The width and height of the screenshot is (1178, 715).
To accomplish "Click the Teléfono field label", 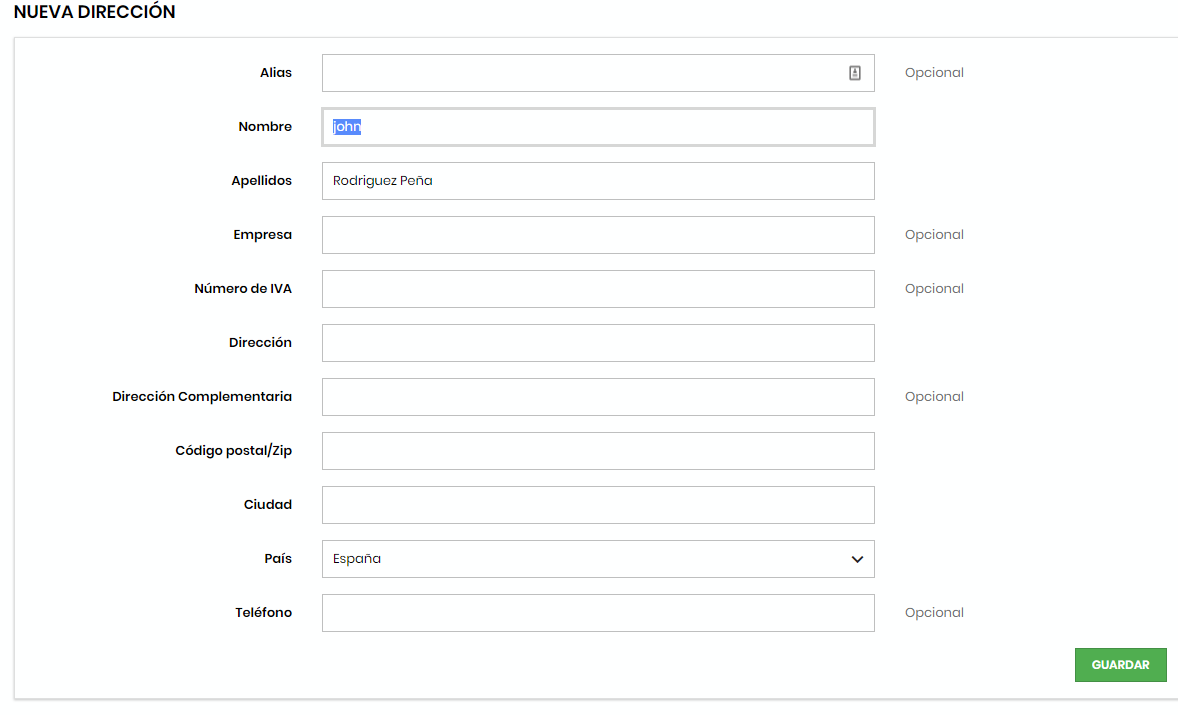I will (263, 613).
